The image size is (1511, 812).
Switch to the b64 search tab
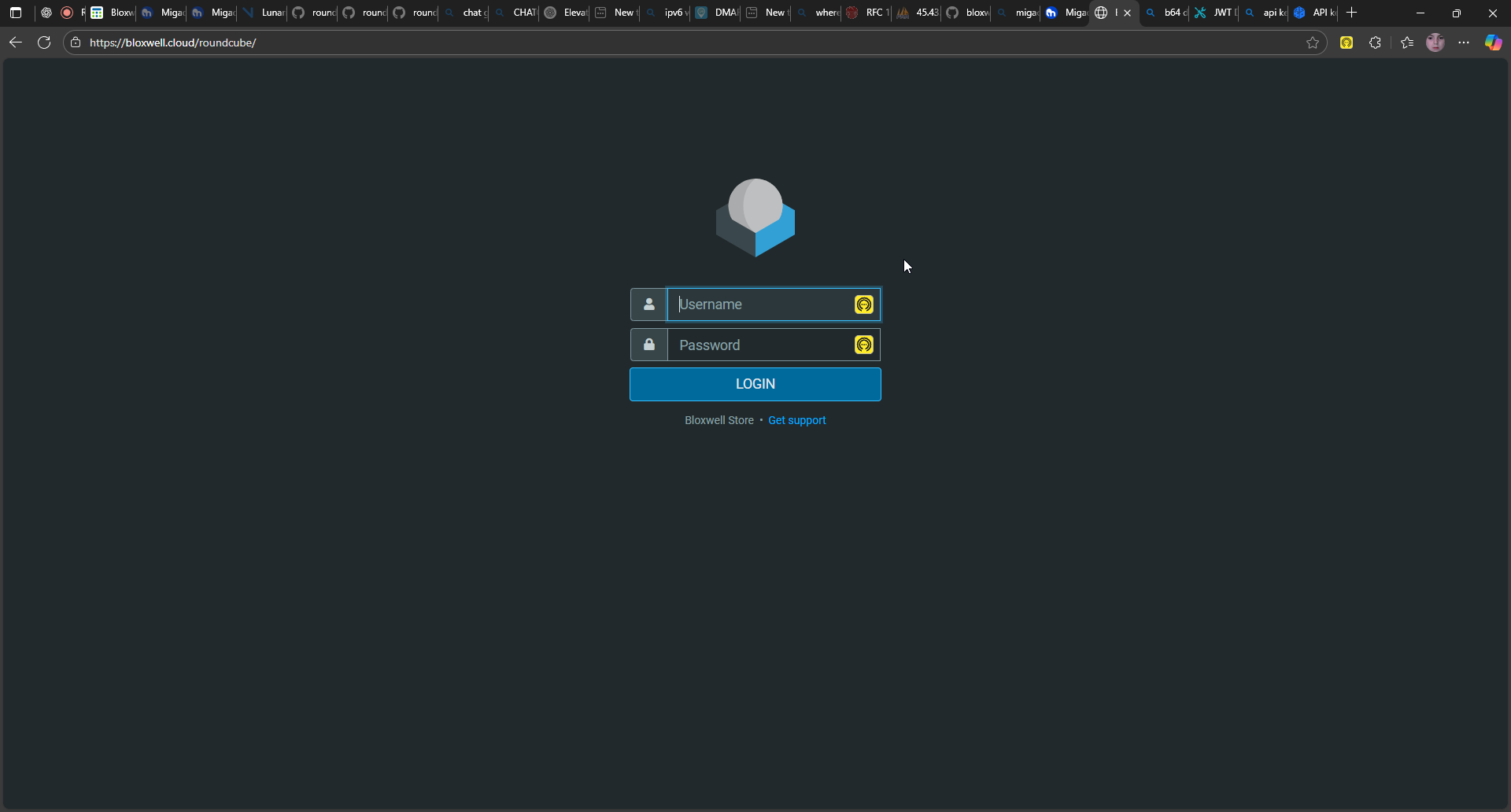[x=1166, y=13]
